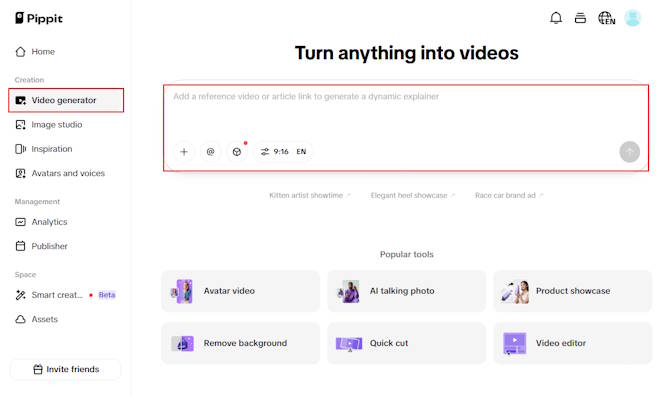Image resolution: width=660 pixels, height=397 pixels.
Task: Click the Video editor thumbnail icon
Action: click(515, 344)
